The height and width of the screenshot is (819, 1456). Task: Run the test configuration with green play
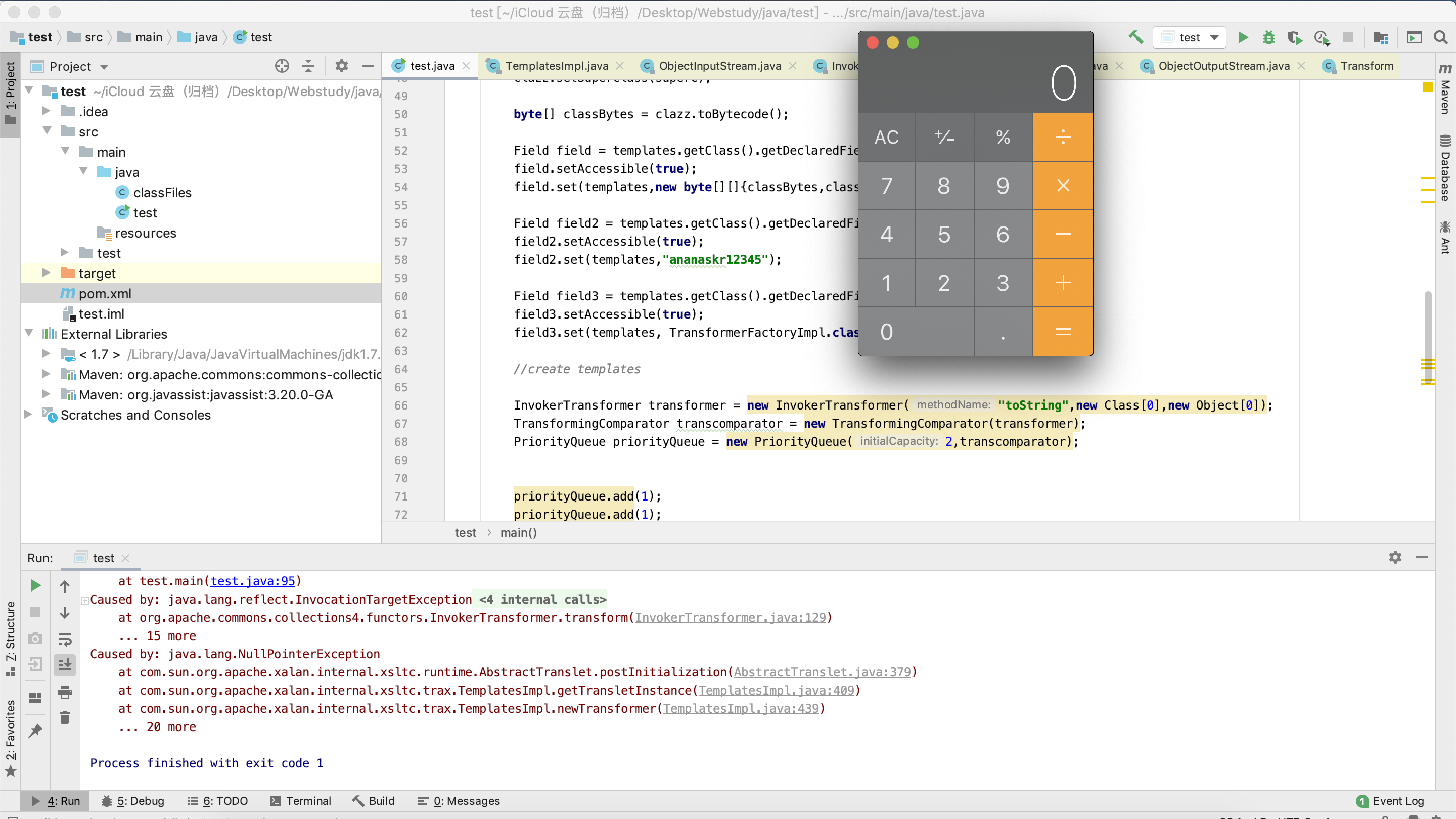[1242, 37]
